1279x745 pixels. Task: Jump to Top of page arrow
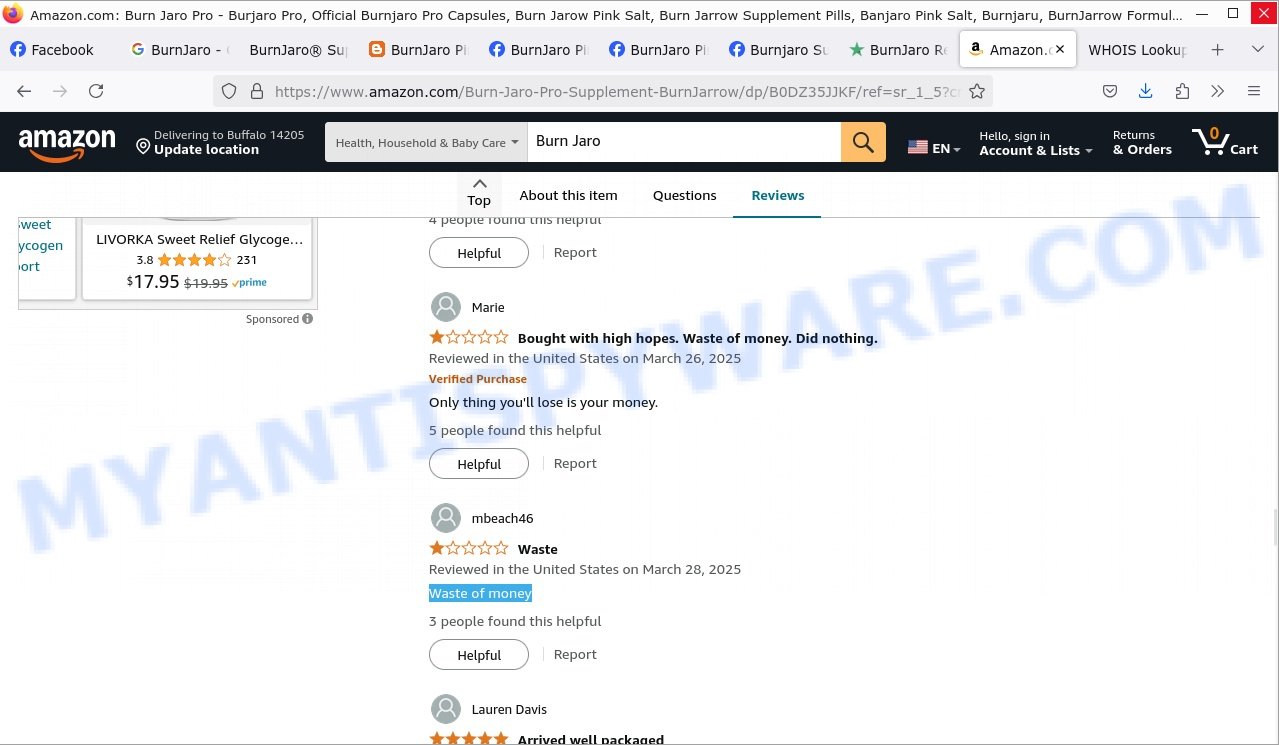click(x=479, y=192)
